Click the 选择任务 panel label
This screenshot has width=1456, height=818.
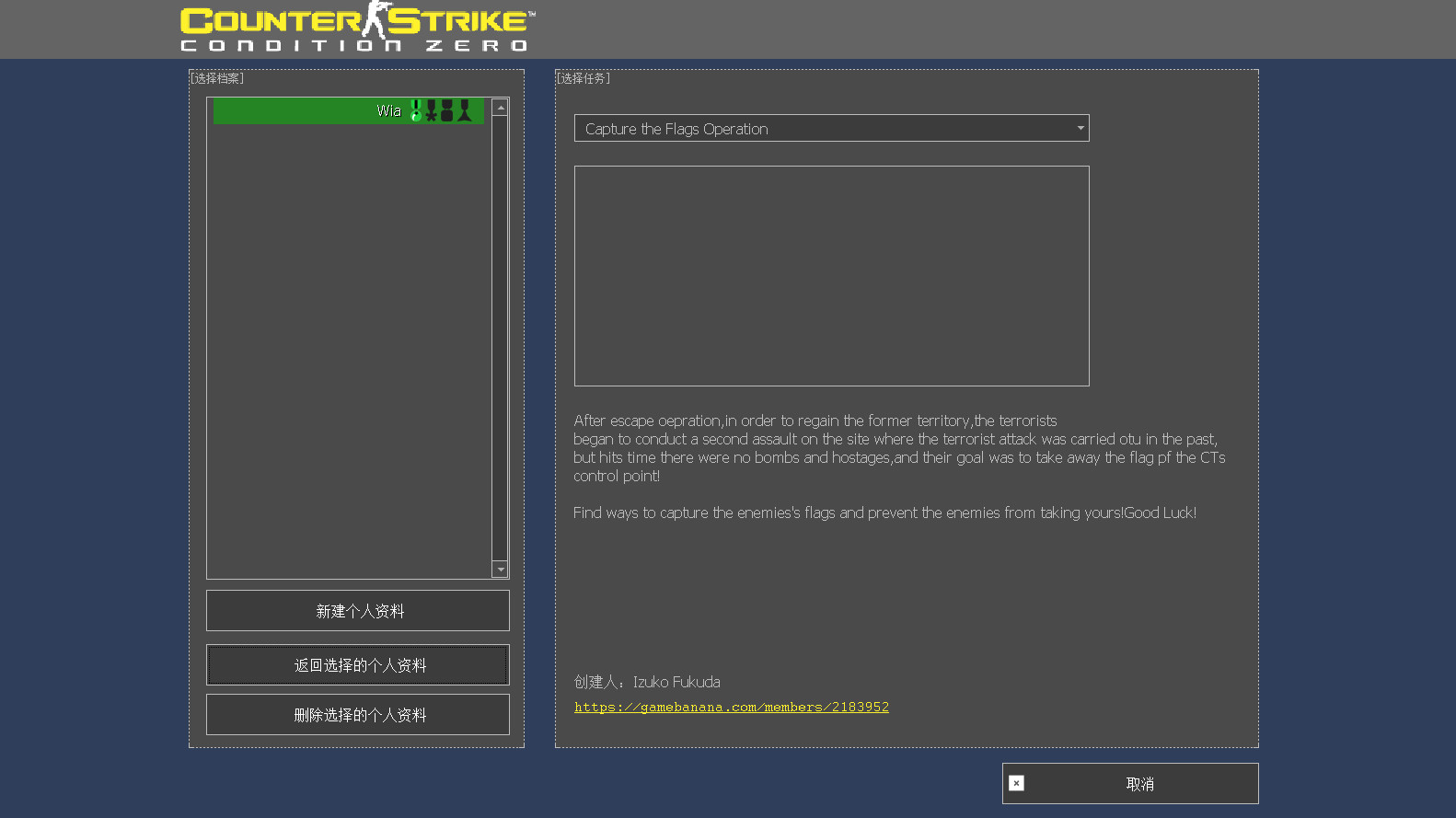[x=584, y=78]
